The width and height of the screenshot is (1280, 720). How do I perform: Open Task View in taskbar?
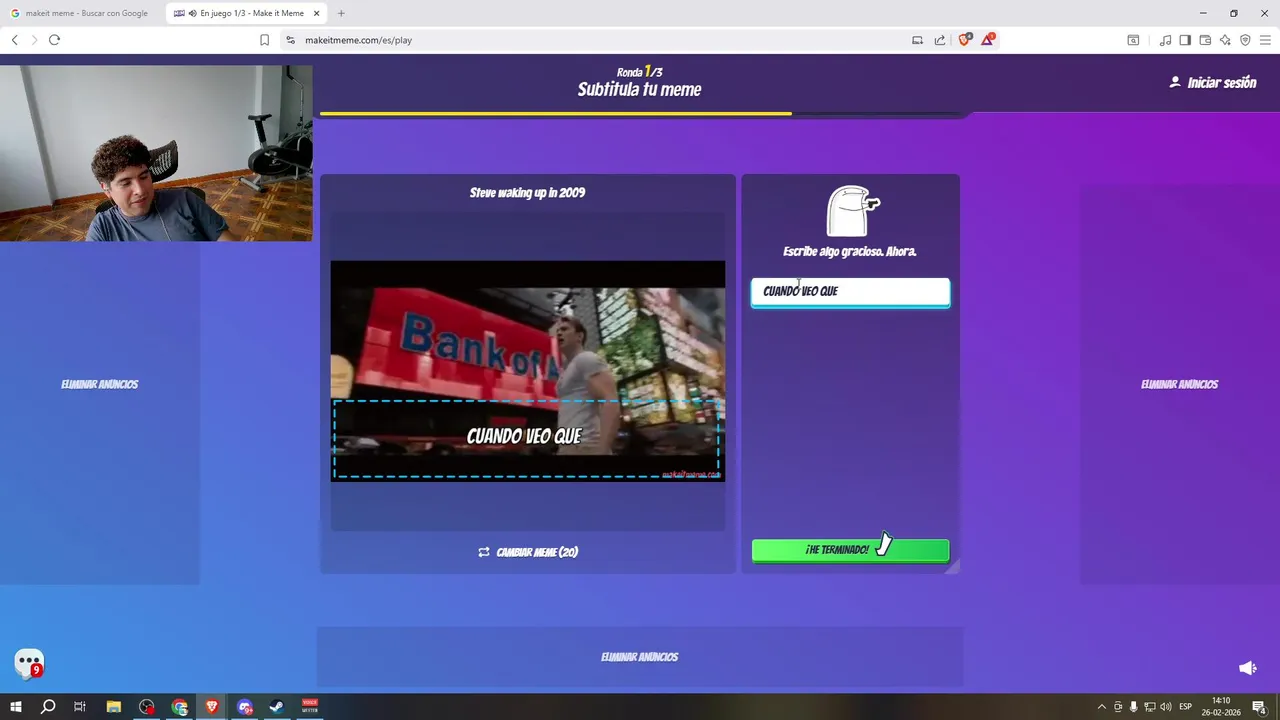pyautogui.click(x=80, y=707)
